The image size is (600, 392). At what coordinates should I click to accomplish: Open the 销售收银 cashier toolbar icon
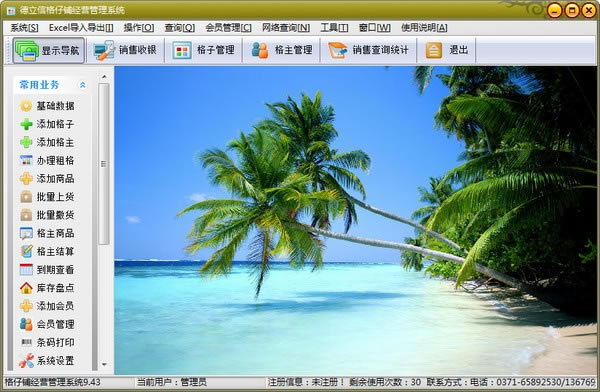104,50
